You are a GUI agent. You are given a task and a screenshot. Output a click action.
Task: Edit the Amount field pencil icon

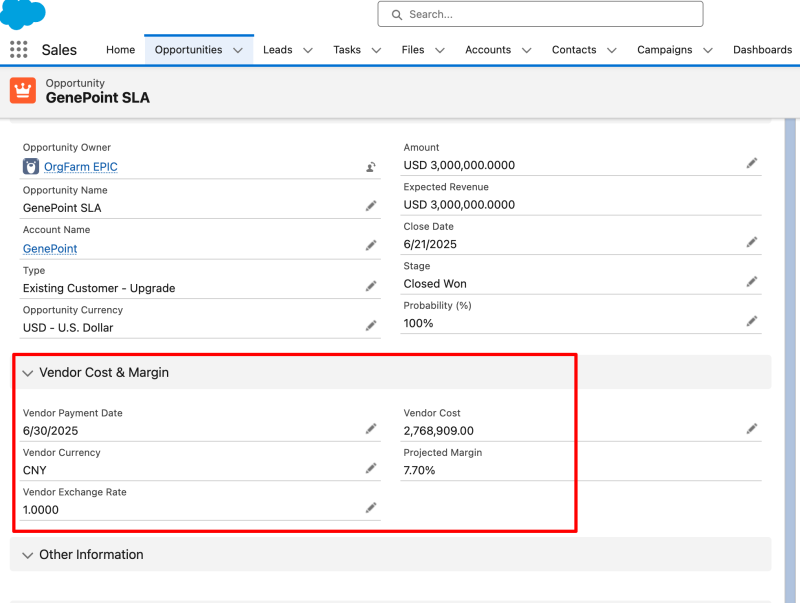(x=752, y=163)
